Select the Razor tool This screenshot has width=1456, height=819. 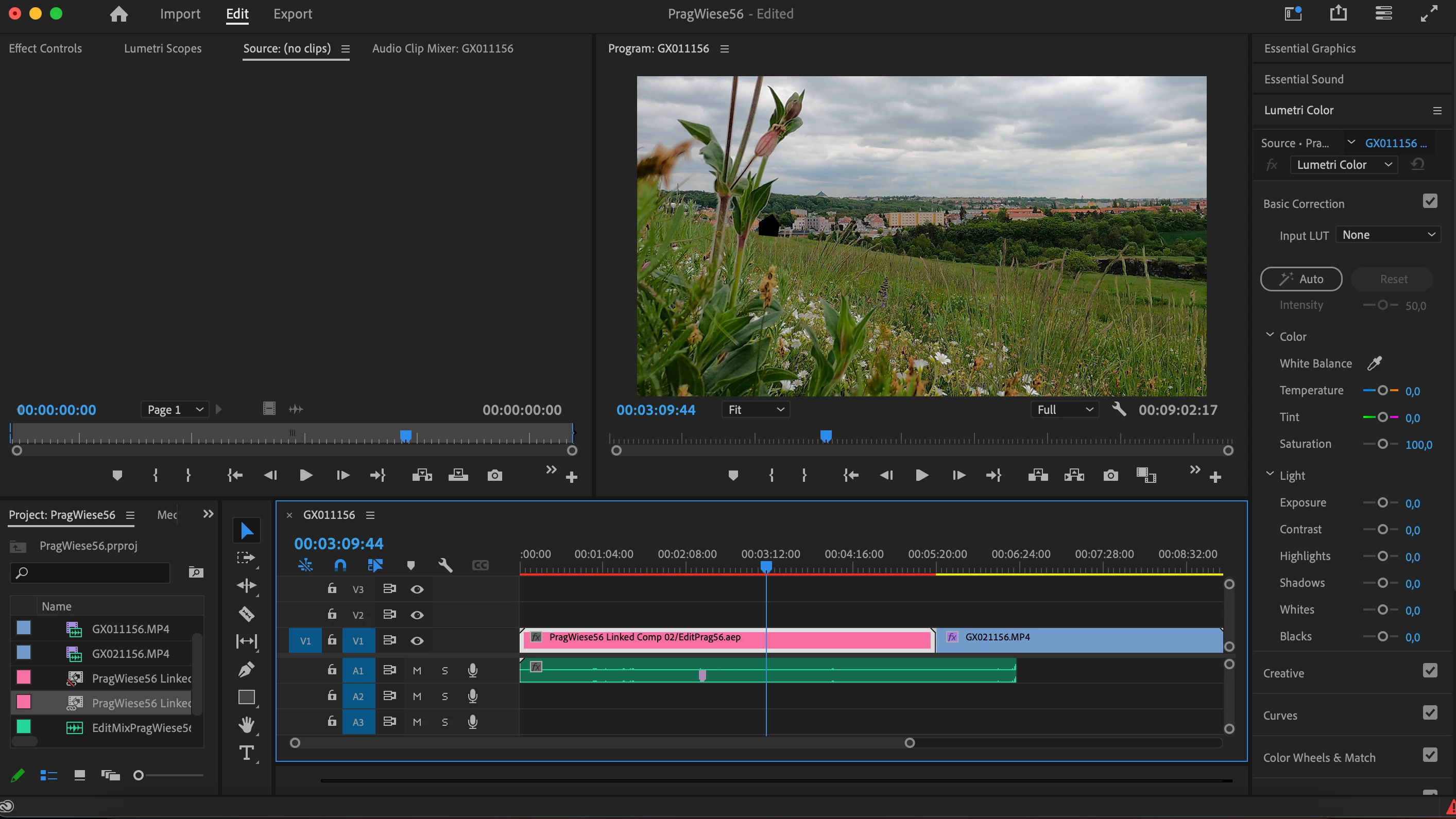tap(246, 614)
